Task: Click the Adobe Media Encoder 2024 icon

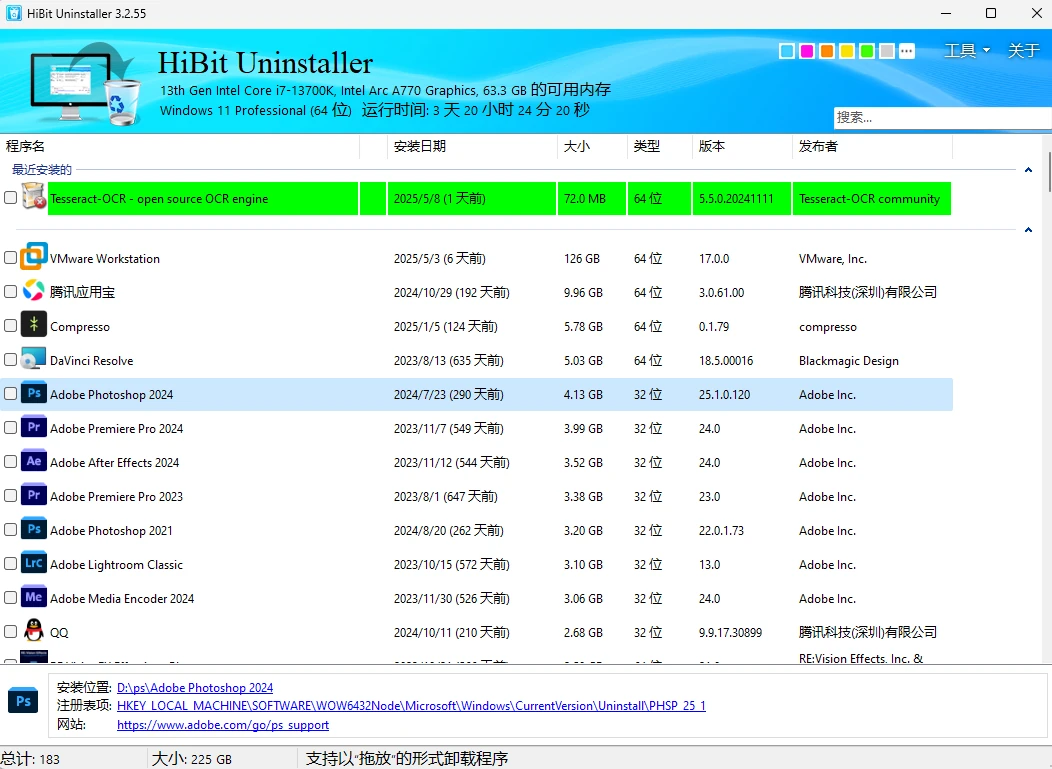Action: tap(34, 598)
